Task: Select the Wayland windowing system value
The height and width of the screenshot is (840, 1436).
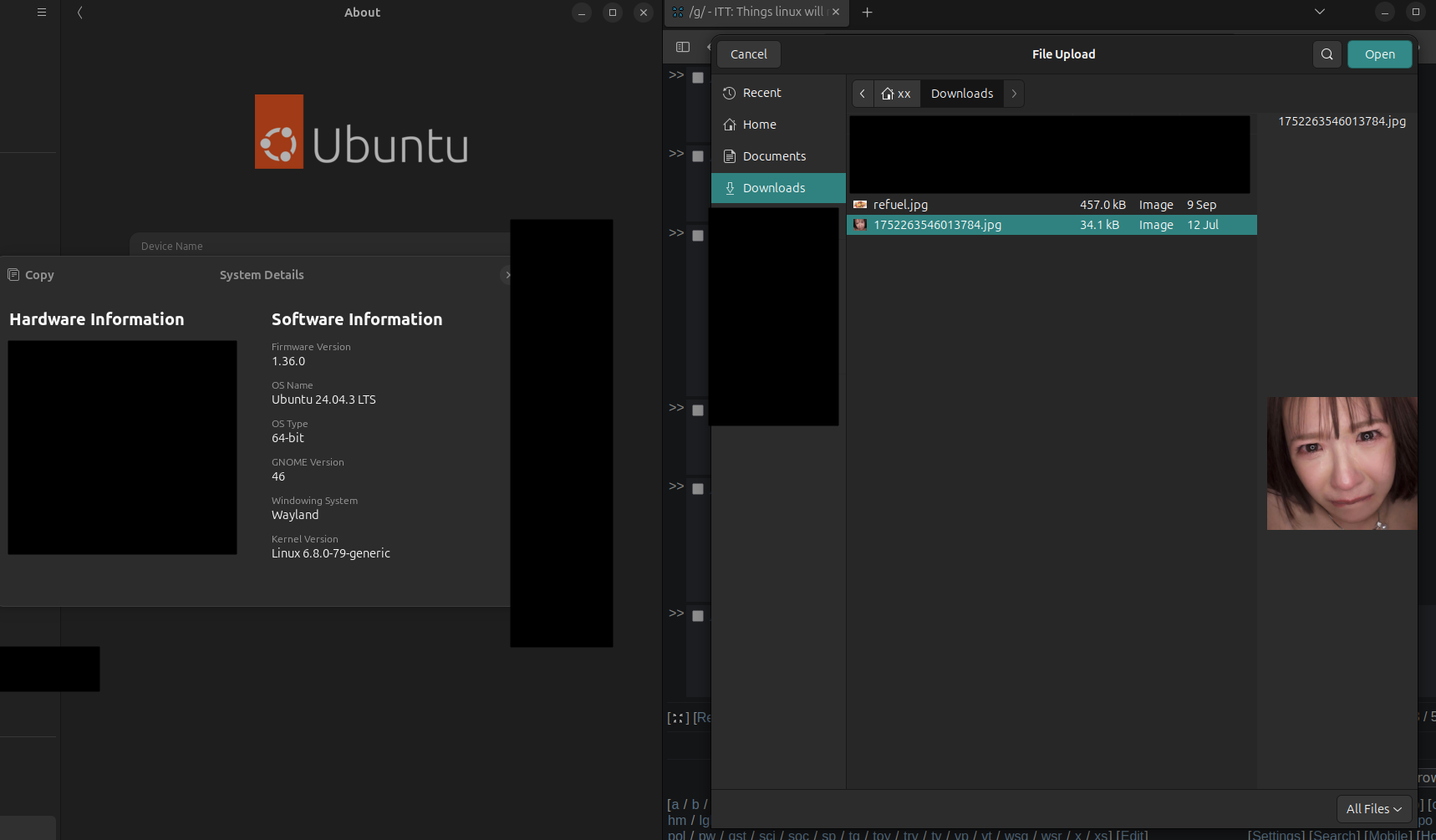Action: [295, 515]
